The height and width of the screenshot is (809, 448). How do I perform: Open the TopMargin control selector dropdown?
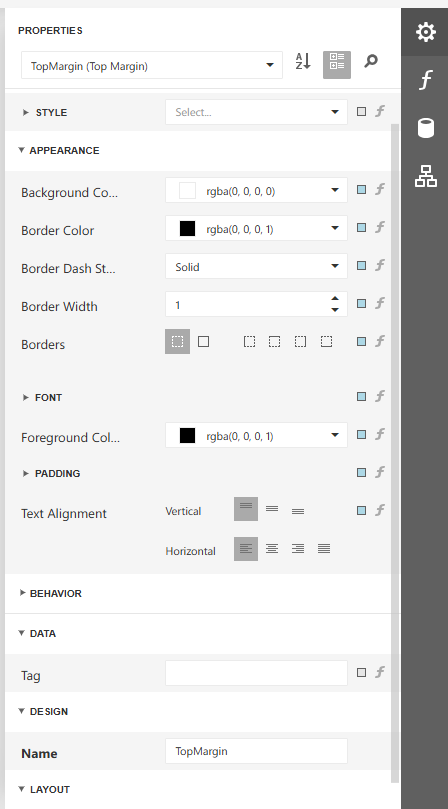point(152,65)
